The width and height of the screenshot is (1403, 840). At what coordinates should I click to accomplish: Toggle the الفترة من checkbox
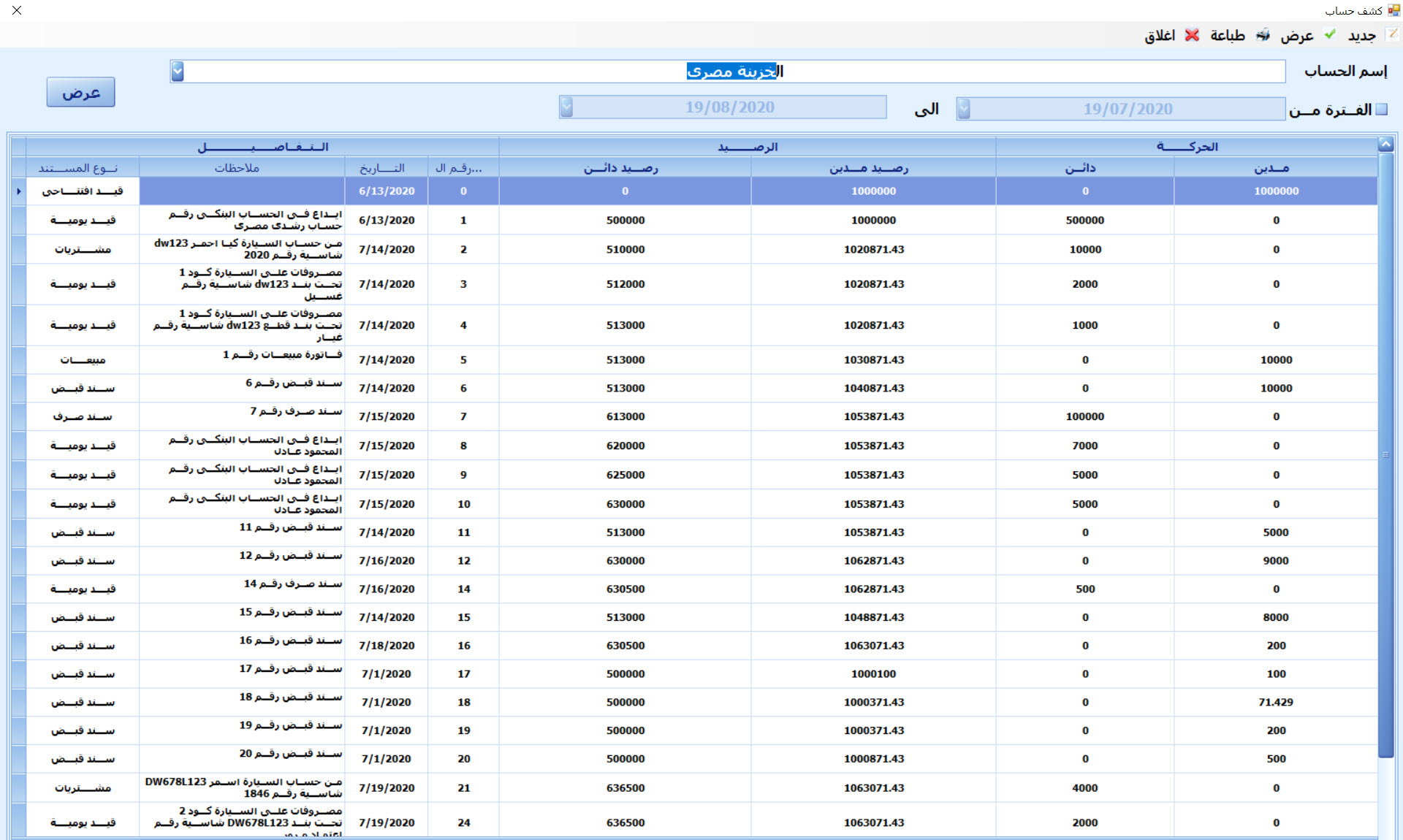point(1381,110)
